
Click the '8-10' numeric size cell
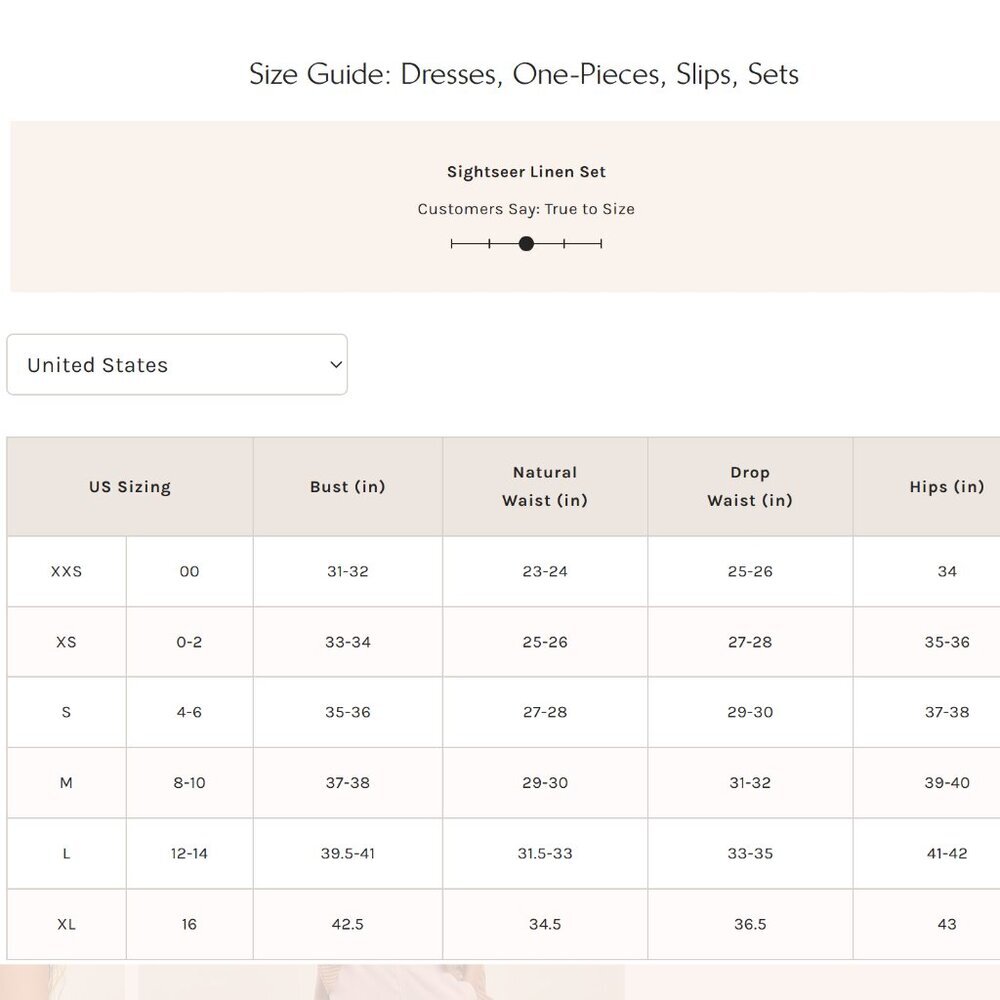point(189,783)
